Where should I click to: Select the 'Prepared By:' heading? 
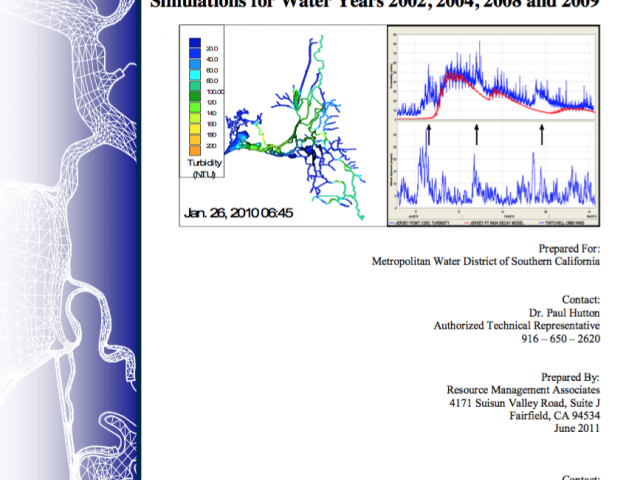pos(570,377)
